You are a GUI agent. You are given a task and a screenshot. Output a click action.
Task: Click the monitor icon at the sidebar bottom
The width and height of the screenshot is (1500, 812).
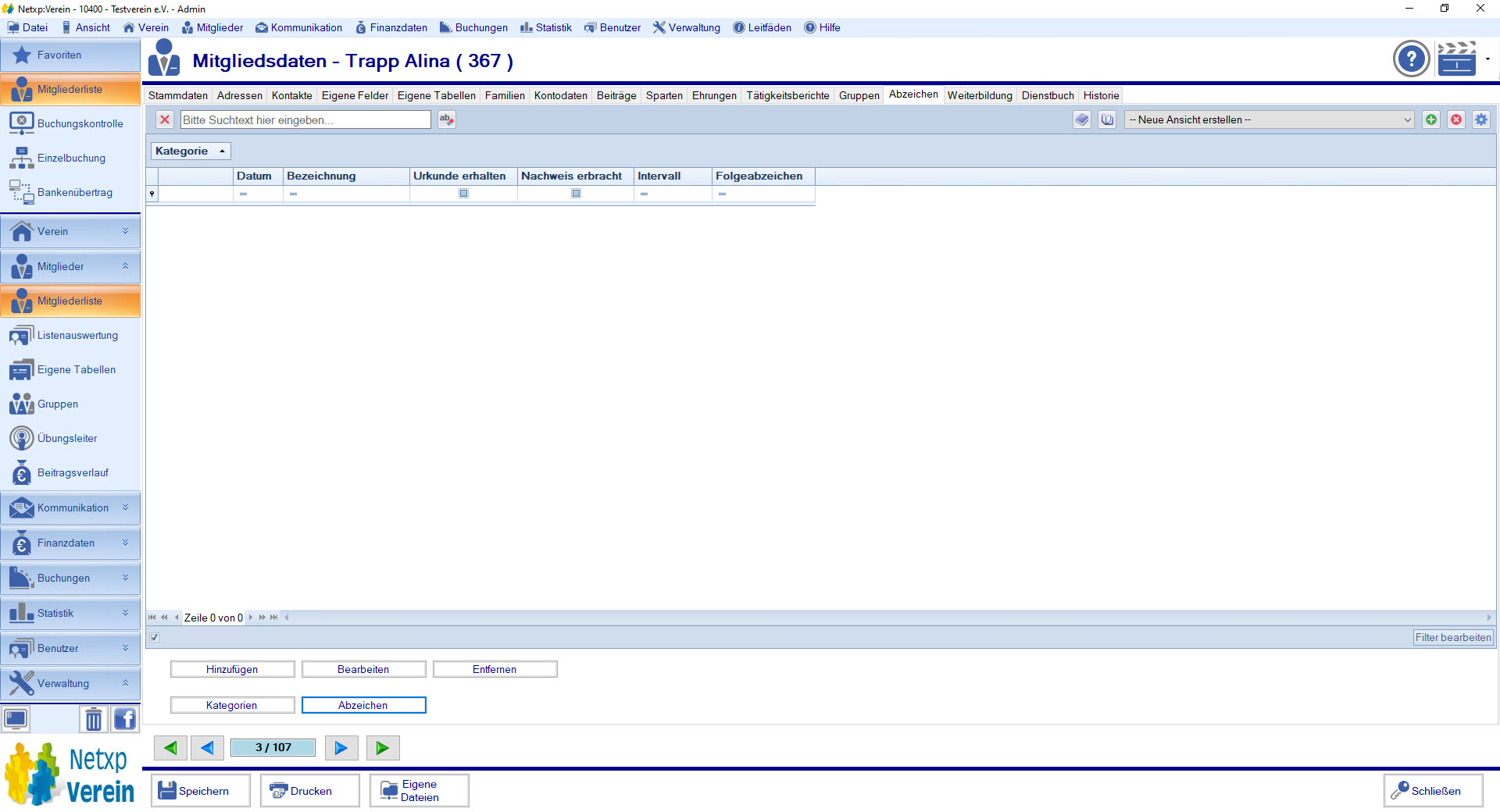click(16, 719)
